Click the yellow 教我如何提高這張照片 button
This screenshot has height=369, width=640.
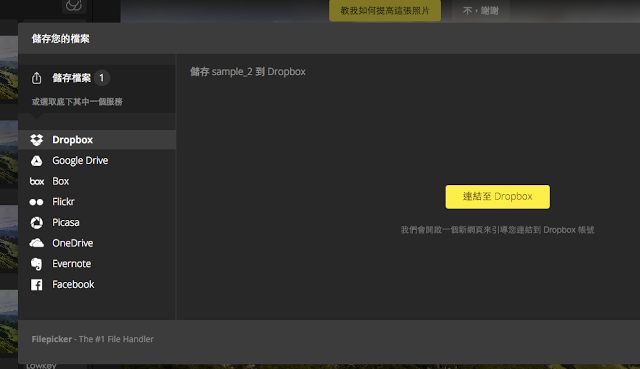[385, 11]
